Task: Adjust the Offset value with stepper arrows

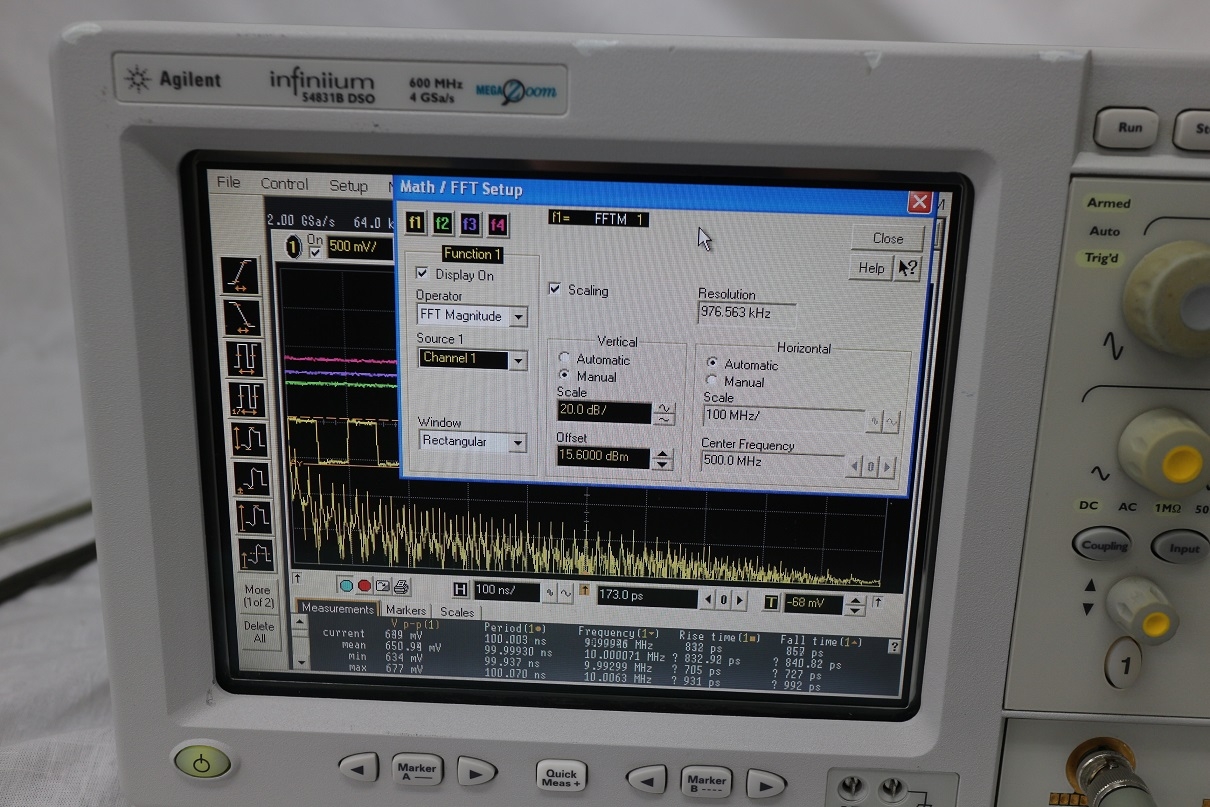Action: [x=662, y=459]
